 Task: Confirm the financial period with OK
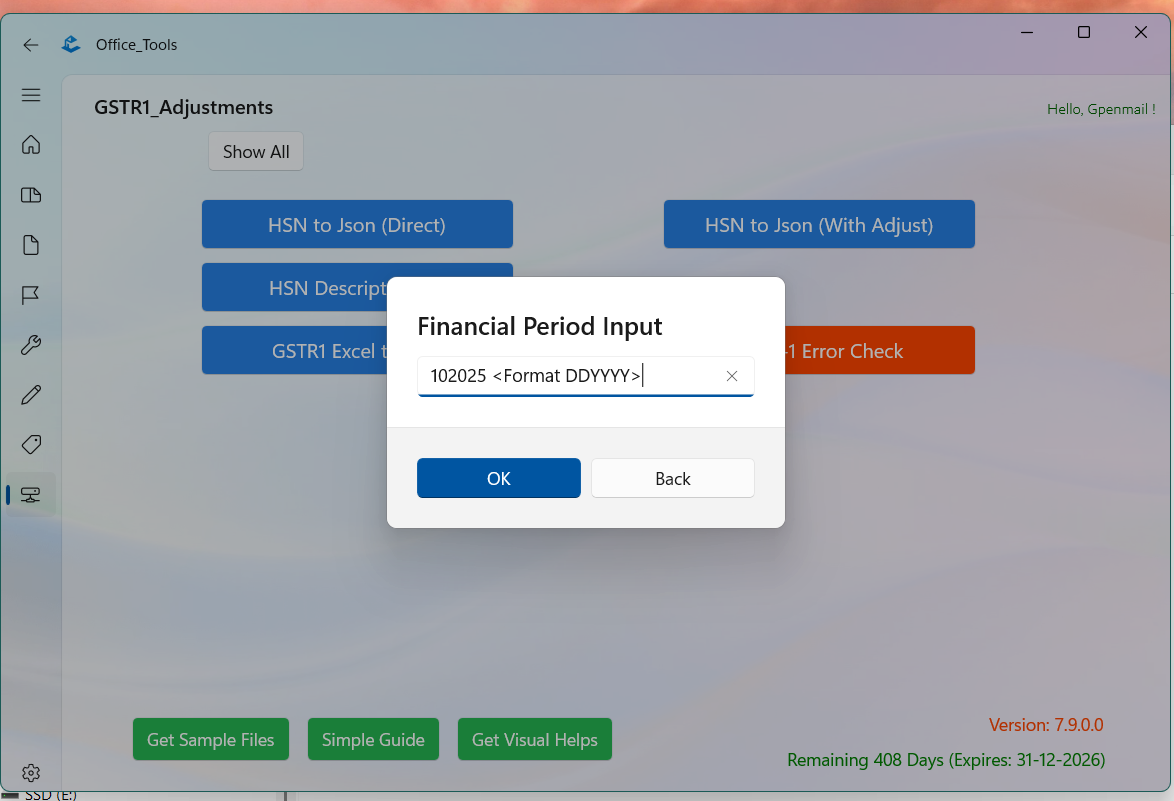point(498,478)
